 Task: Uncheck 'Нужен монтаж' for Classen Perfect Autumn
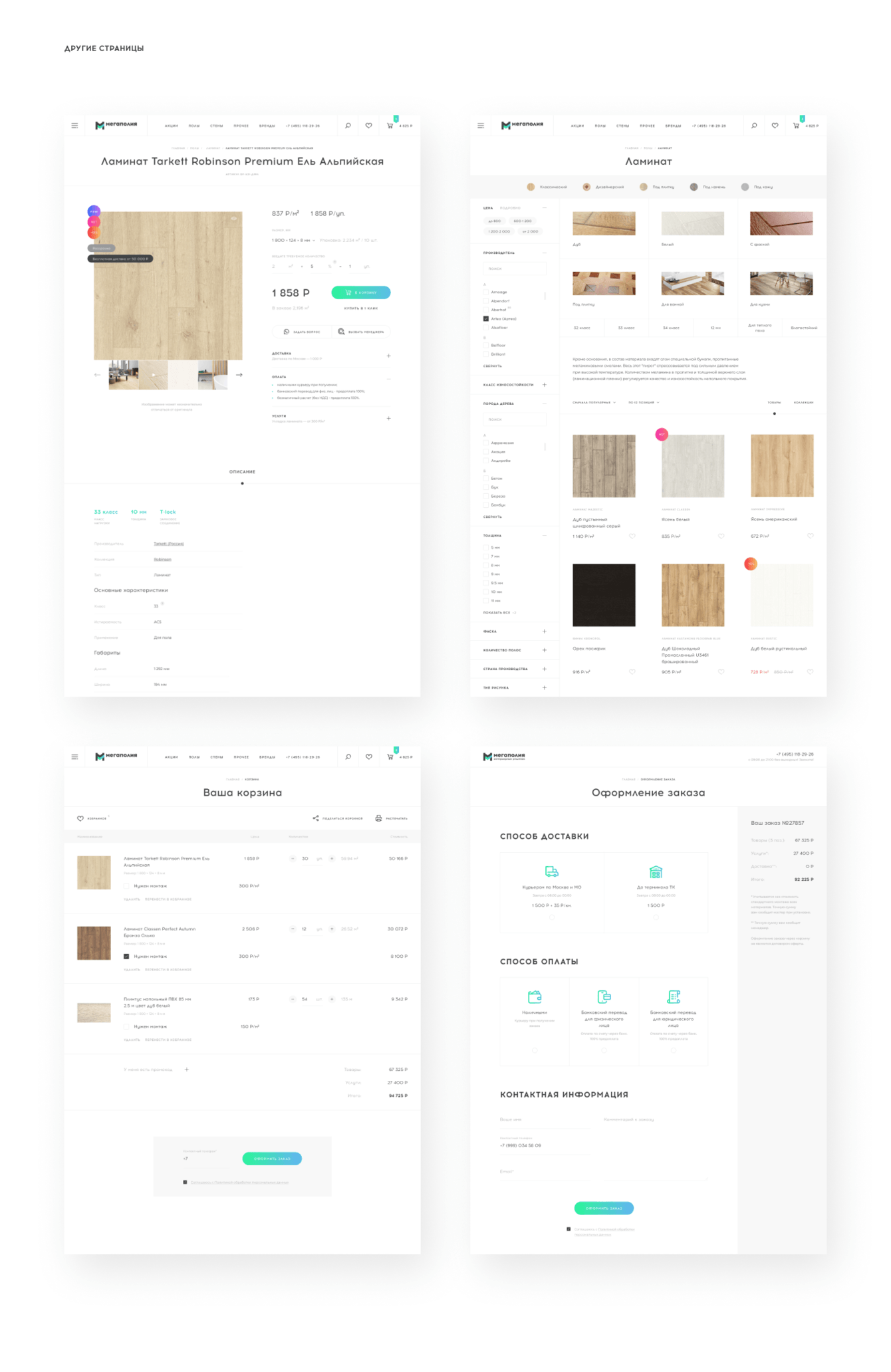(x=126, y=957)
